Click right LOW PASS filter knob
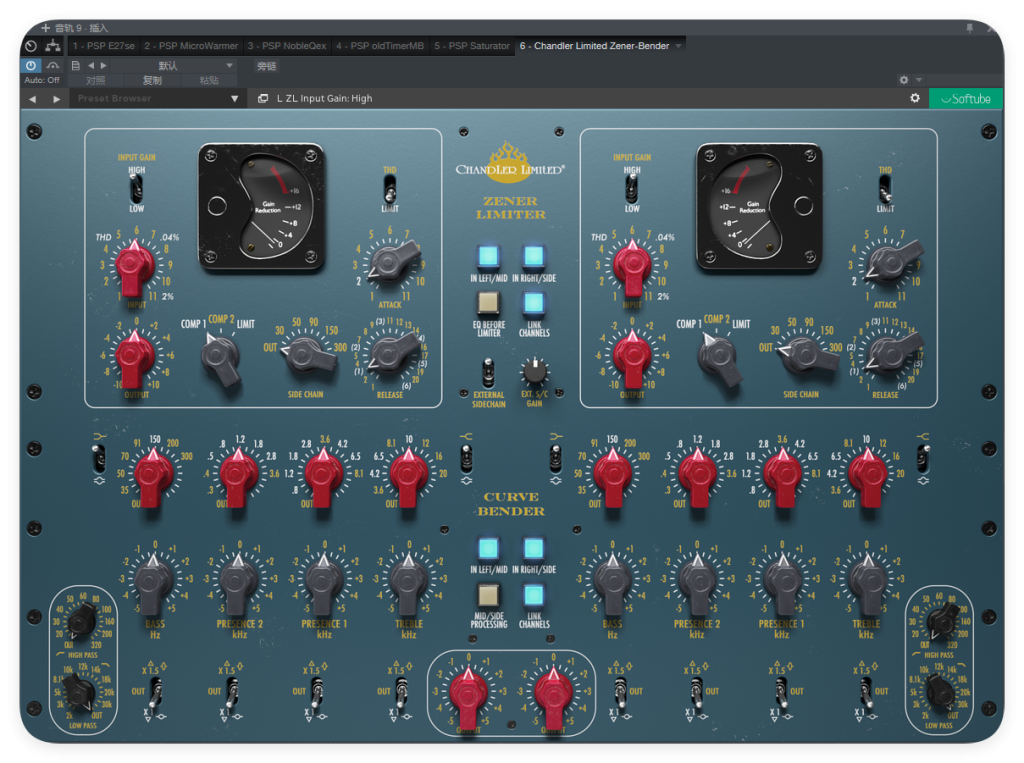 click(x=940, y=692)
